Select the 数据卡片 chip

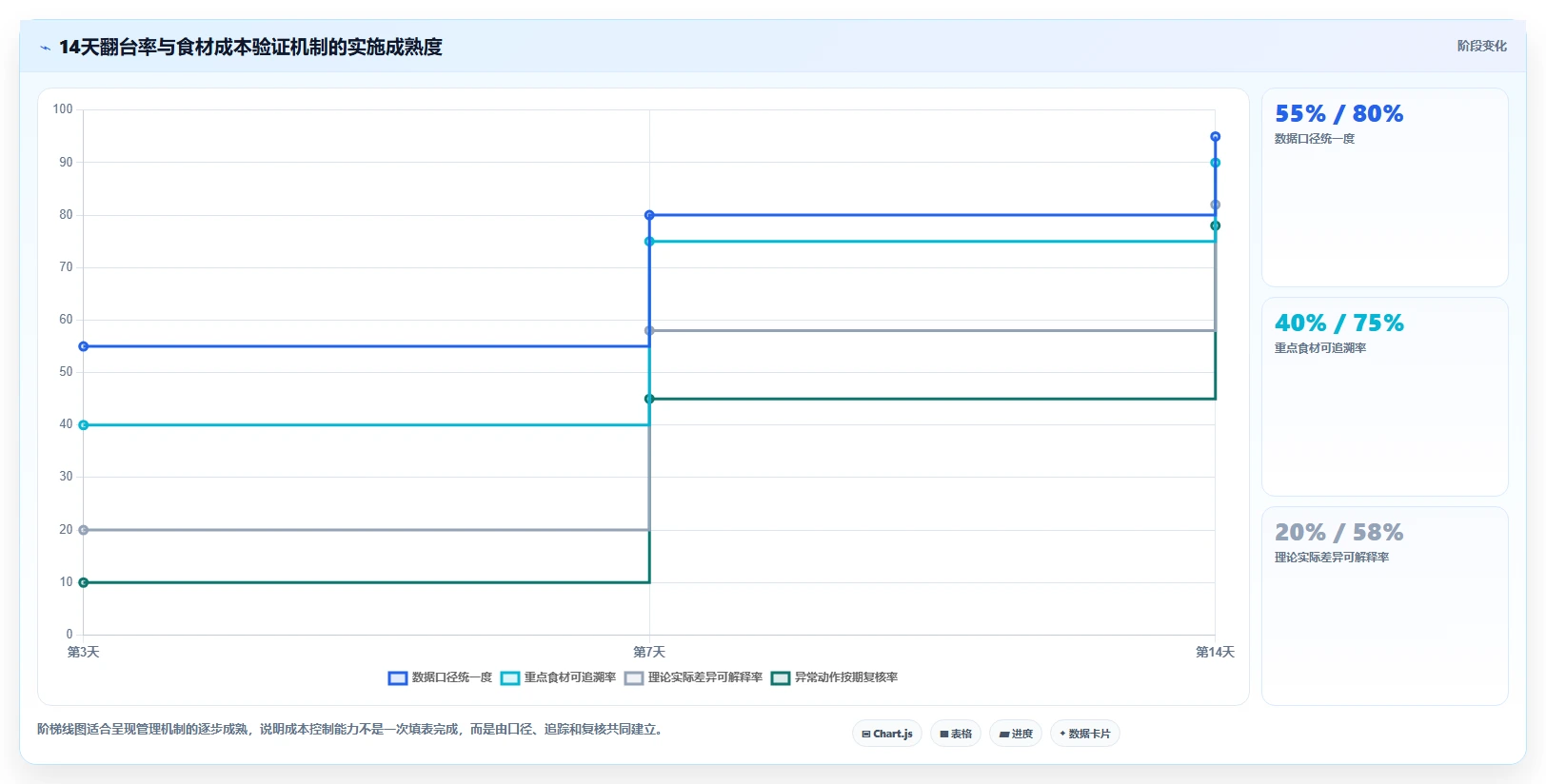tap(1085, 734)
